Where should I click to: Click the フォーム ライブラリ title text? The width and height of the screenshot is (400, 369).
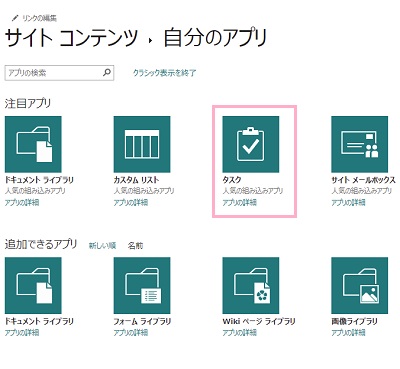(x=142, y=321)
